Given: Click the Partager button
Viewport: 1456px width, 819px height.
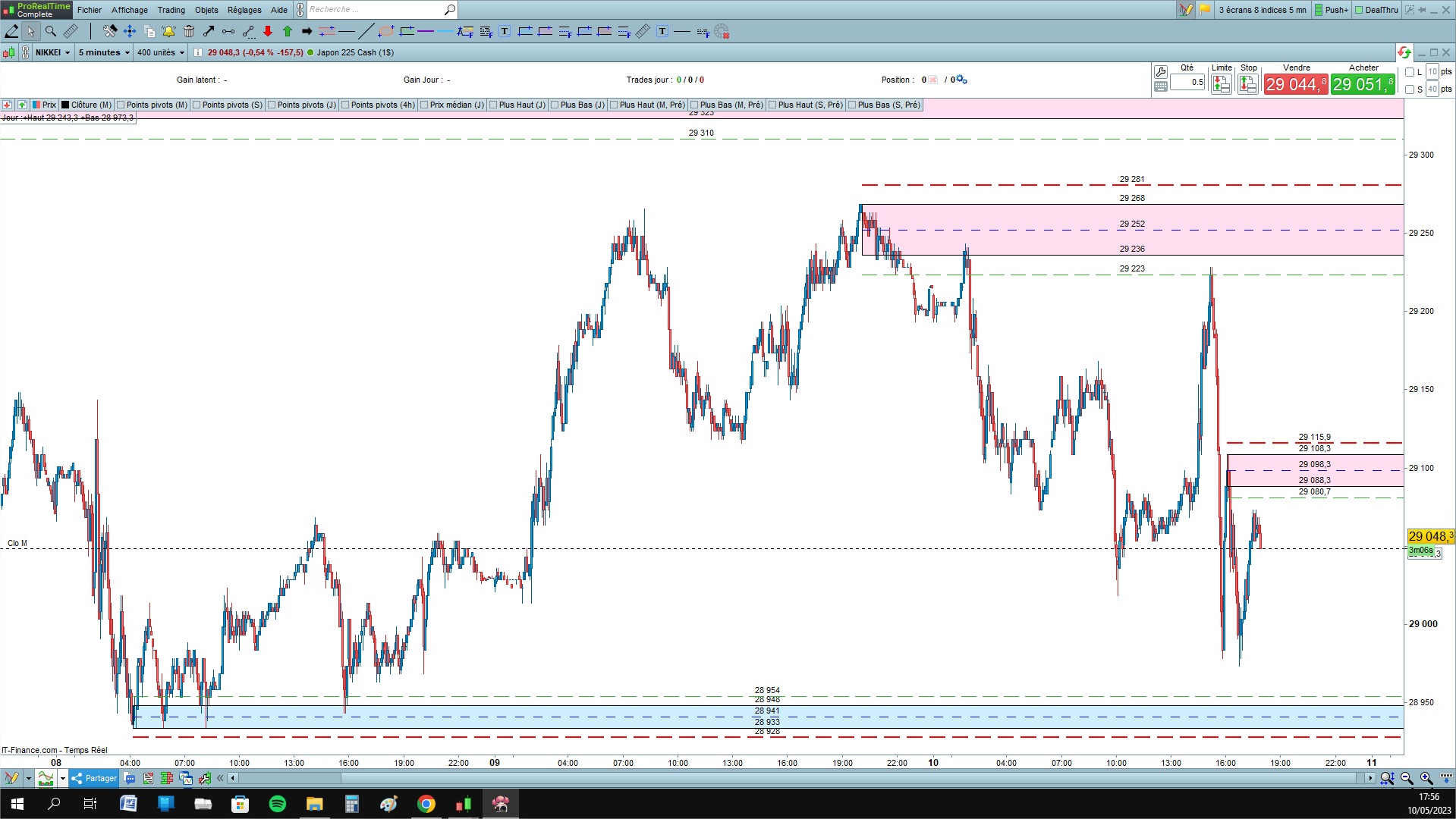Looking at the screenshot, I should pyautogui.click(x=94, y=778).
